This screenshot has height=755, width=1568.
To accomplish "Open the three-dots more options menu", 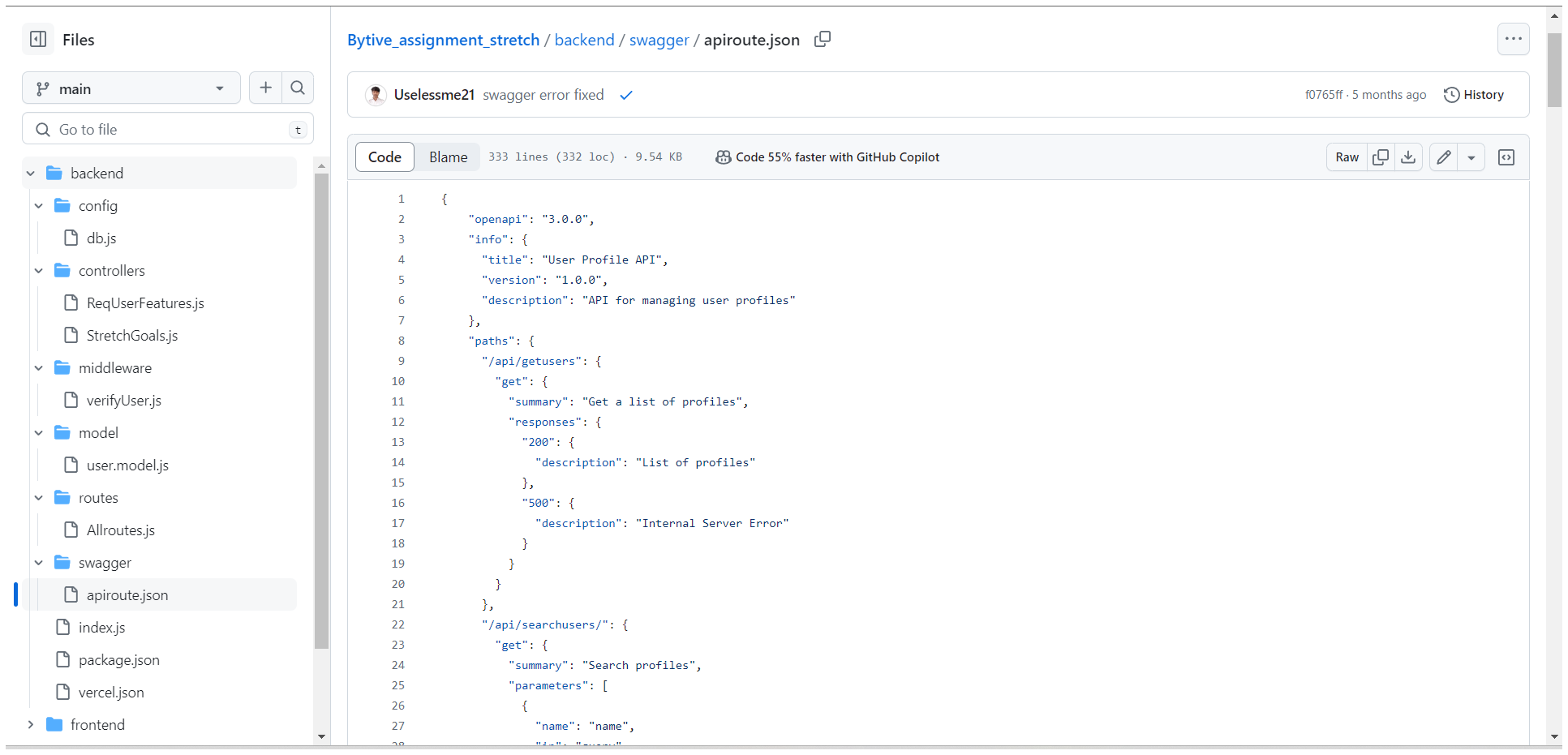I will click(1513, 39).
